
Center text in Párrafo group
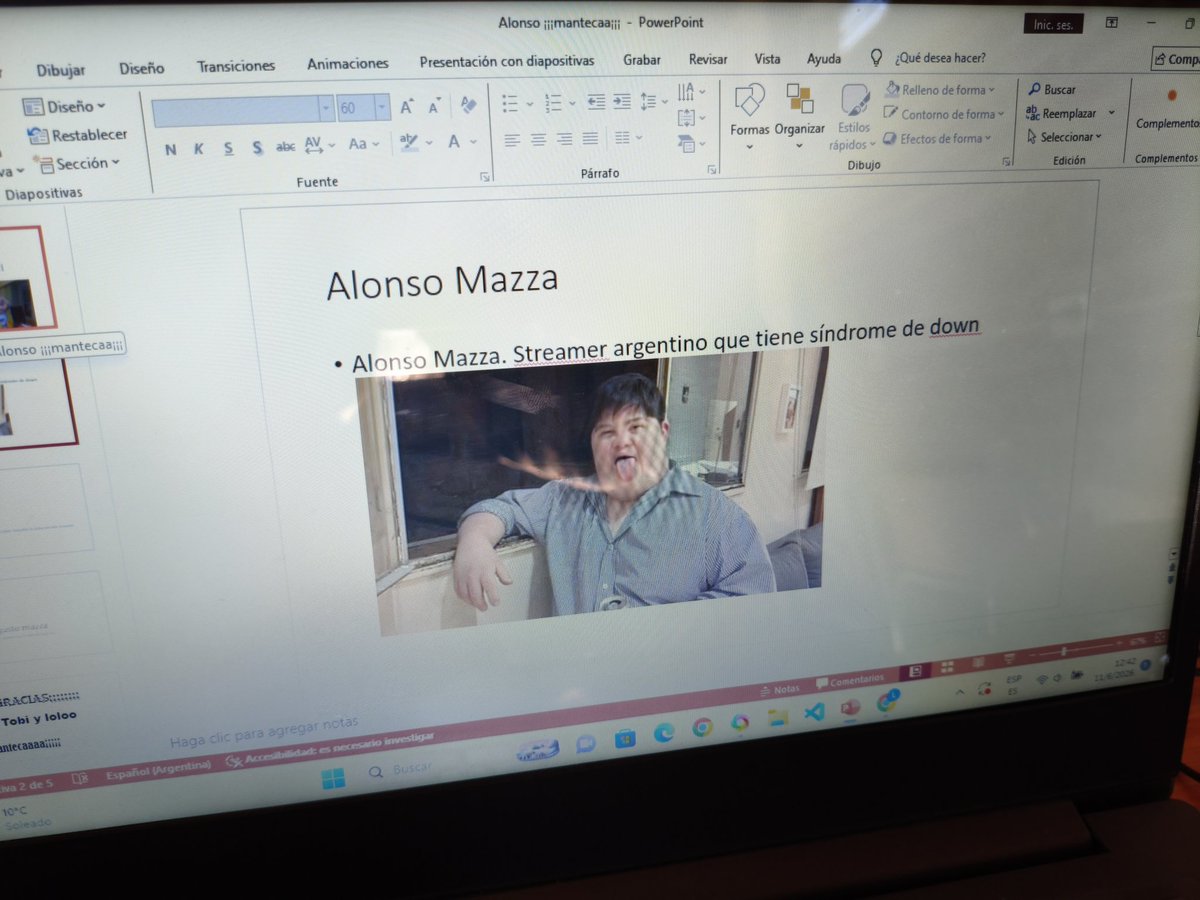pyautogui.click(x=539, y=139)
